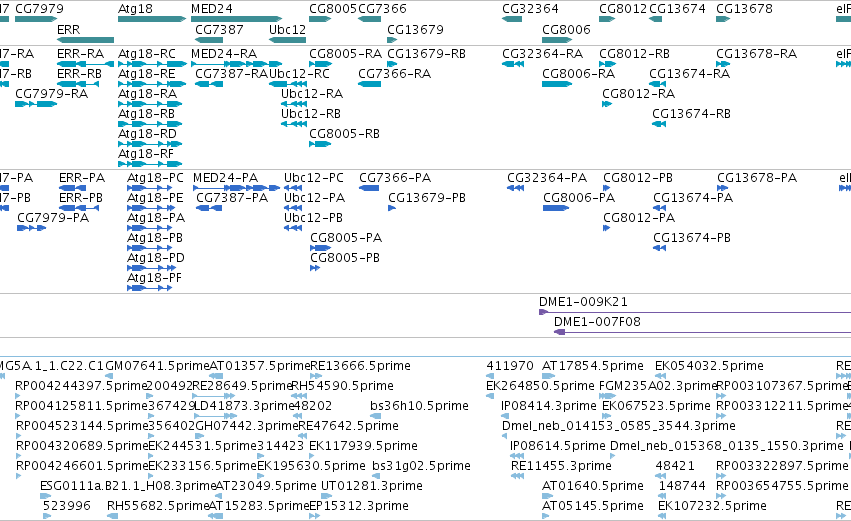Click the RE11455.3prime EST label
This screenshot has height=521, width=851.
(x=561, y=466)
